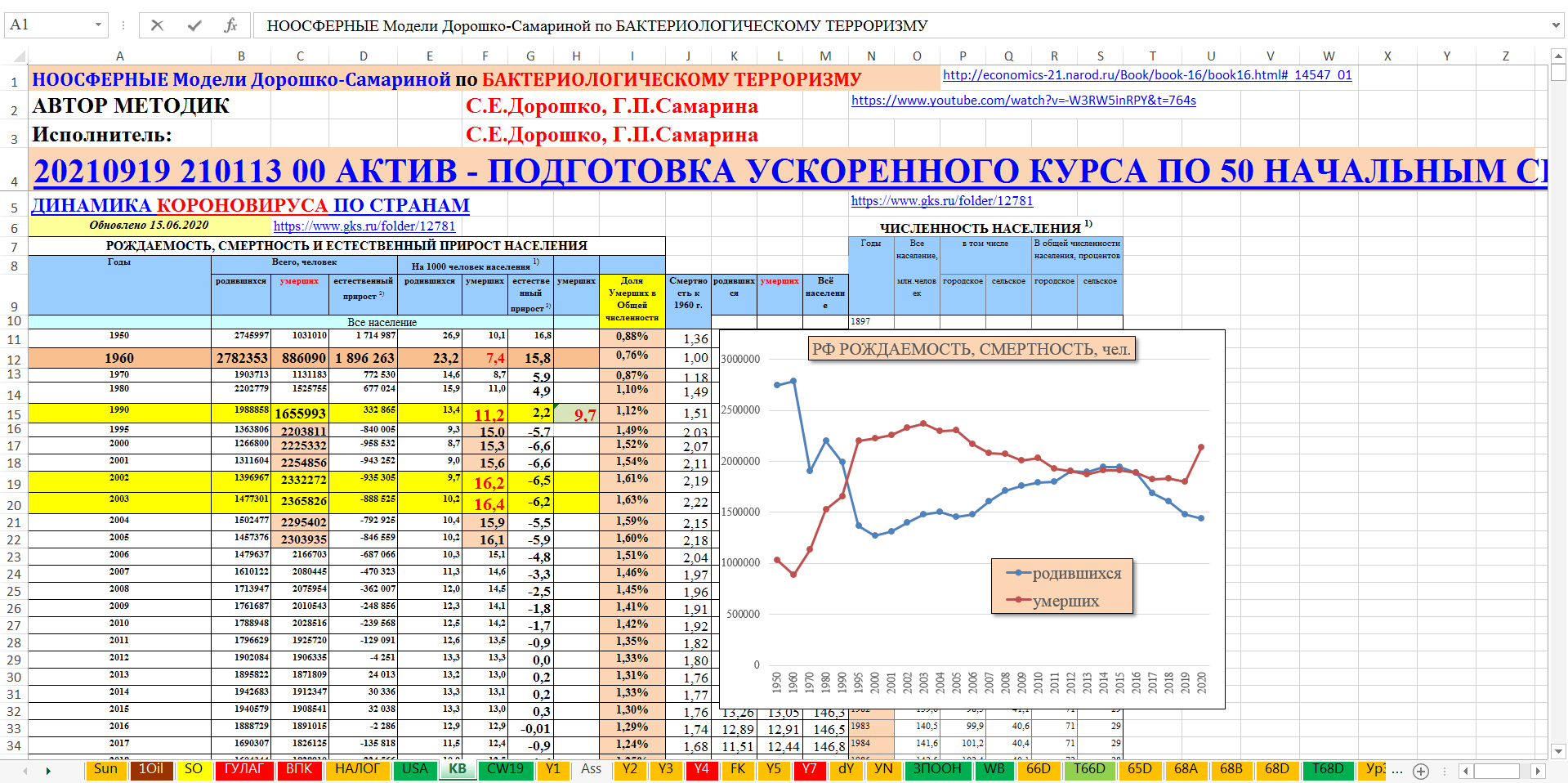Open the Insert Function fx dialog
The height and width of the screenshot is (783, 1568).
(x=230, y=25)
